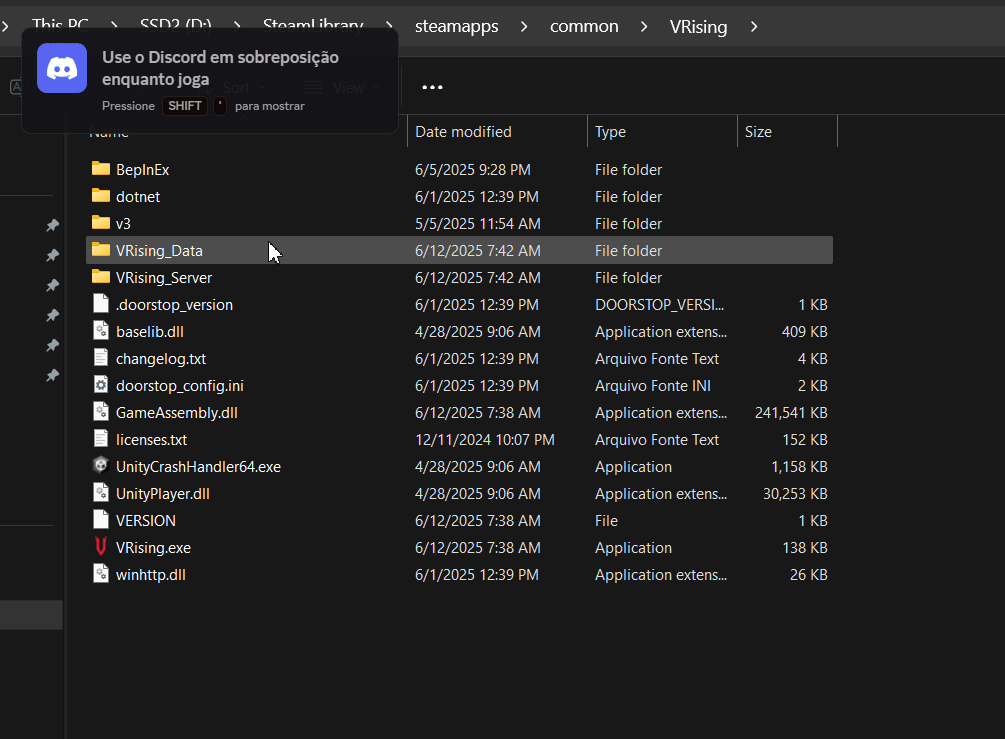Expand the chevron after VRising in the path

[x=754, y=26]
